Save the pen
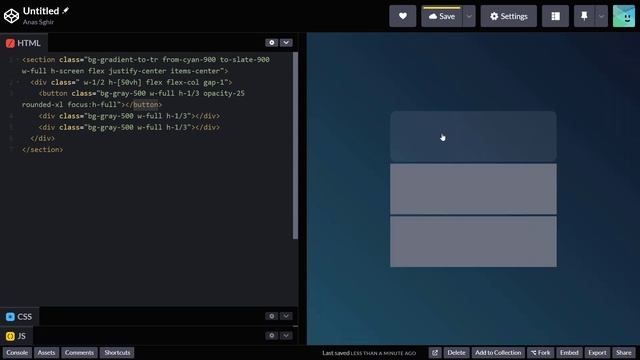Viewport: 640px width, 360px height. [x=442, y=16]
